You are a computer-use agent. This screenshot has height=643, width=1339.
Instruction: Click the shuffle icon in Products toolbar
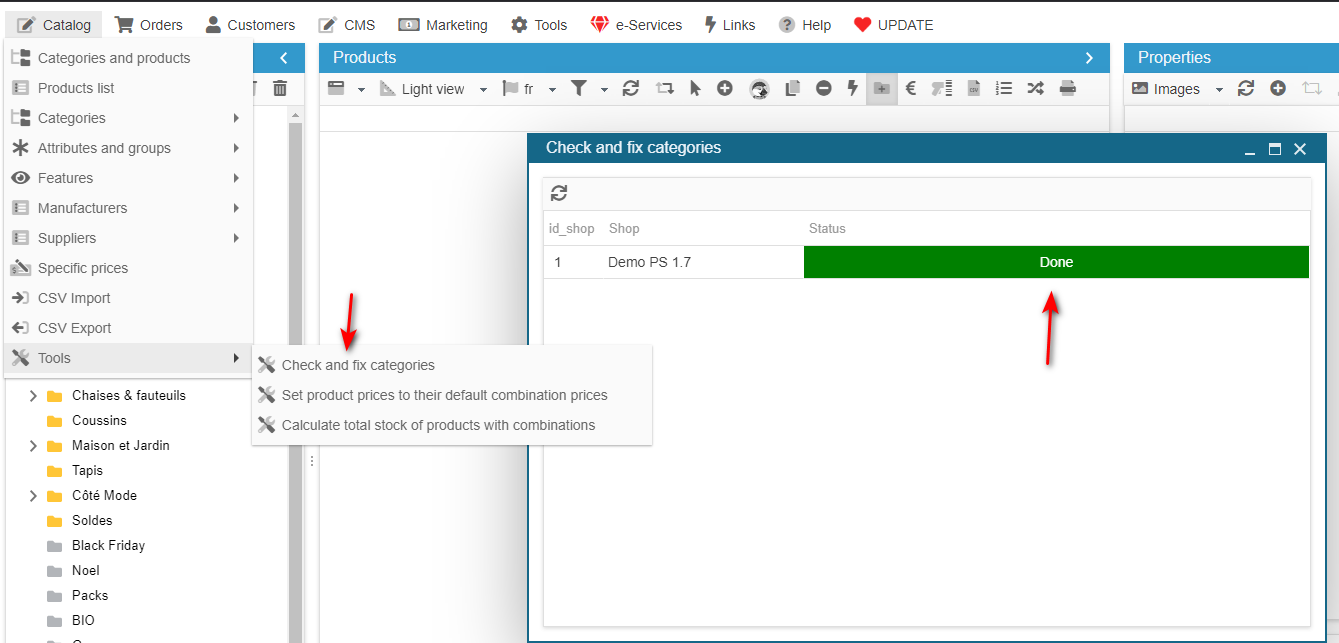click(1035, 89)
